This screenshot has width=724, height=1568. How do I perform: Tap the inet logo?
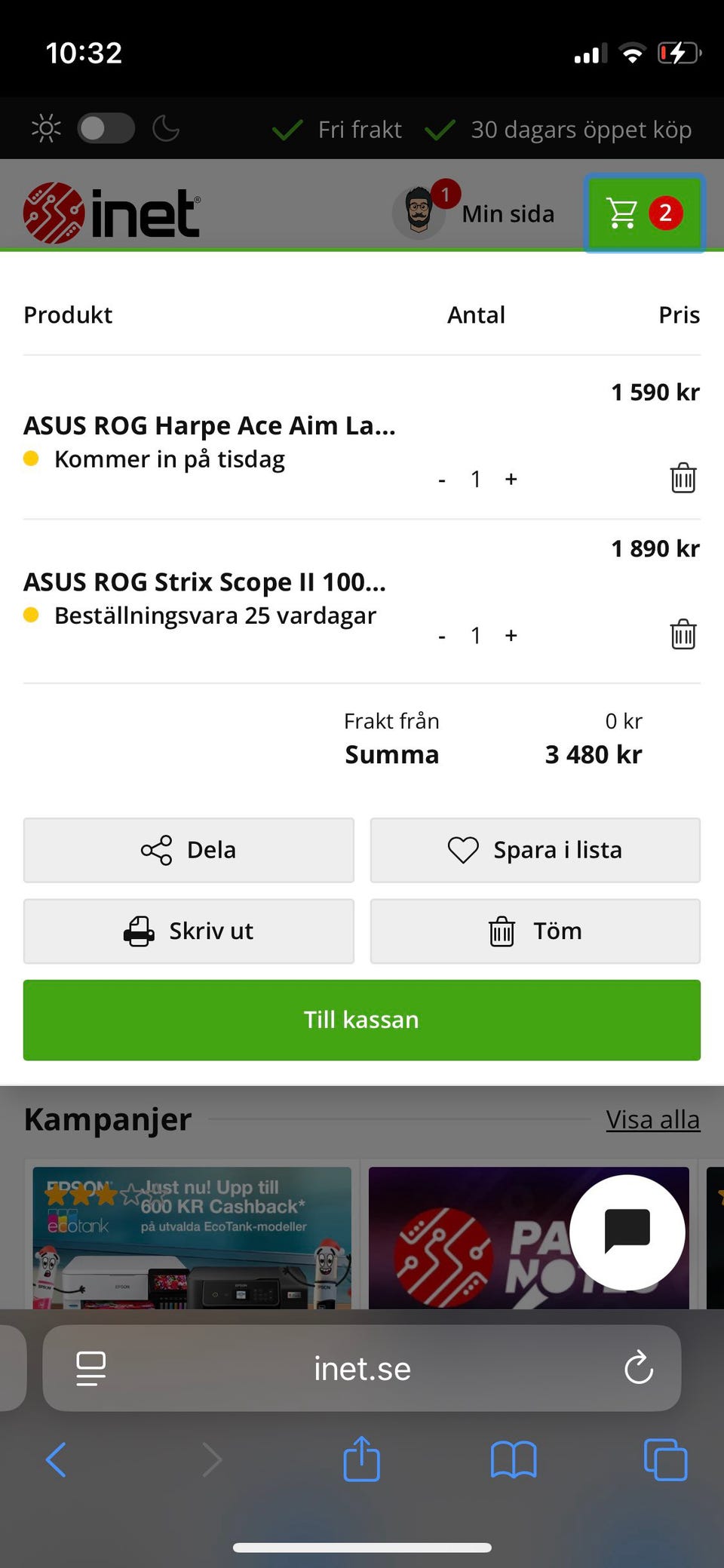pos(112,213)
